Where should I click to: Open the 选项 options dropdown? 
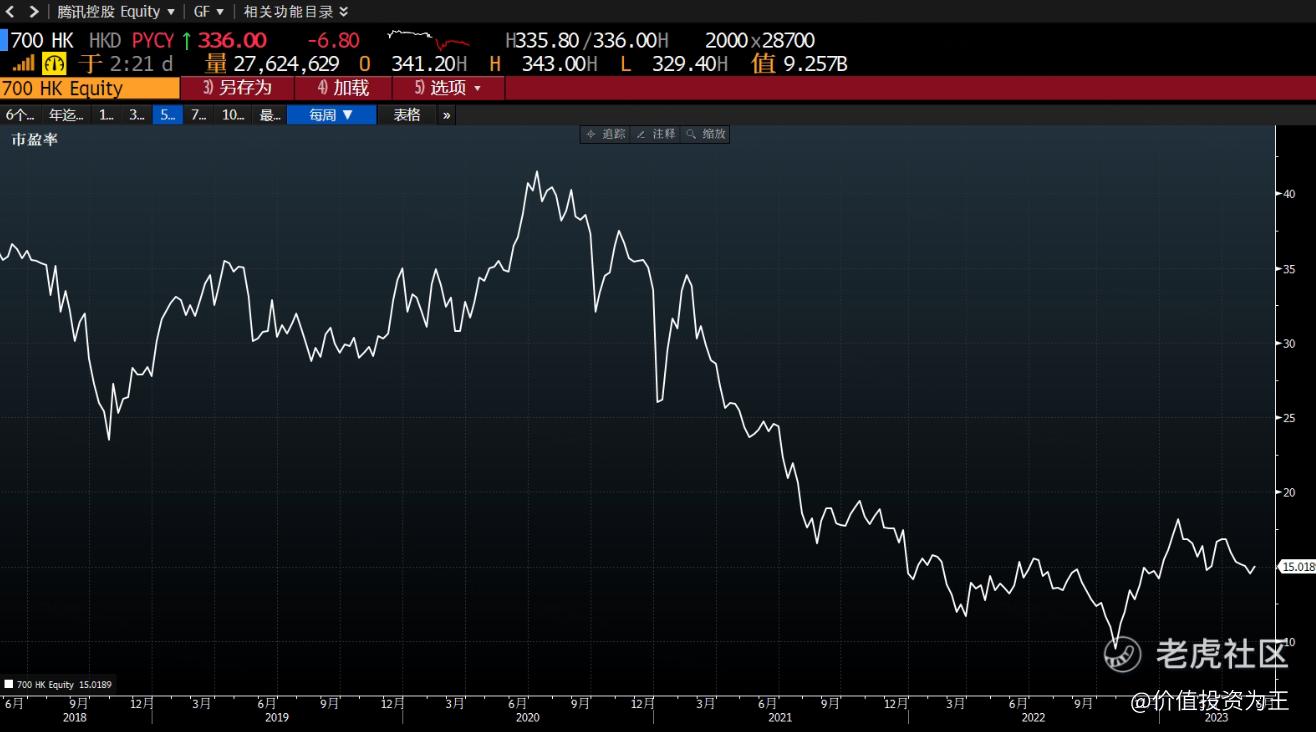click(448, 88)
